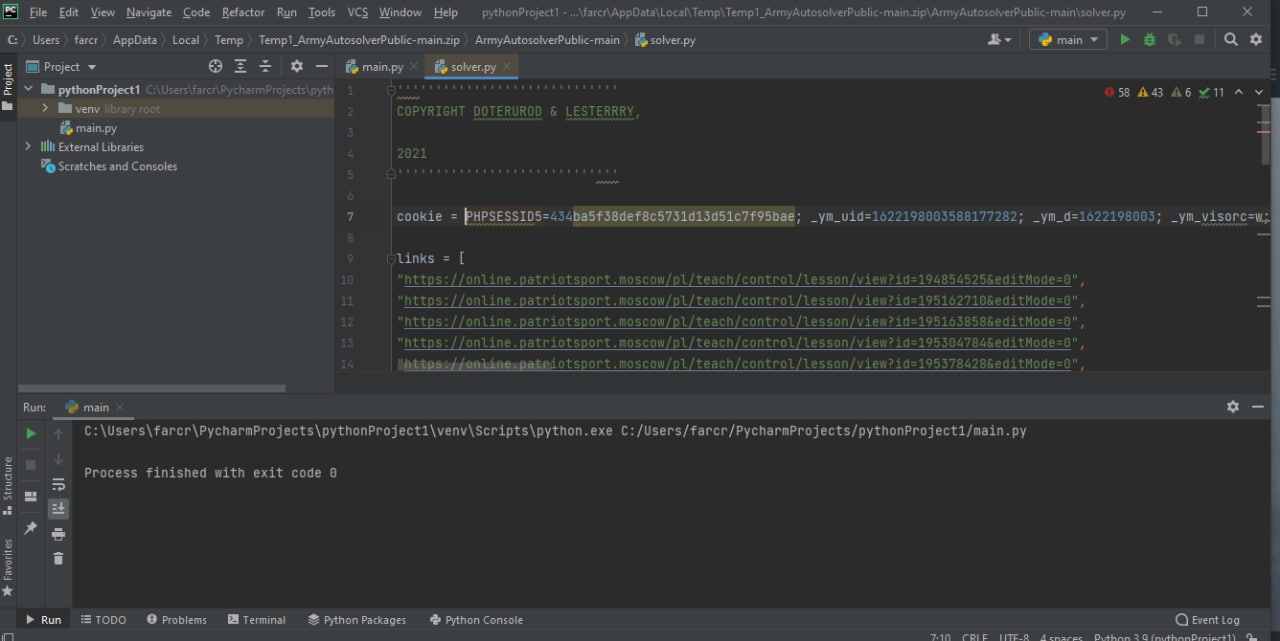Open the Python Console tool window
The image size is (1280, 641).
[476, 620]
